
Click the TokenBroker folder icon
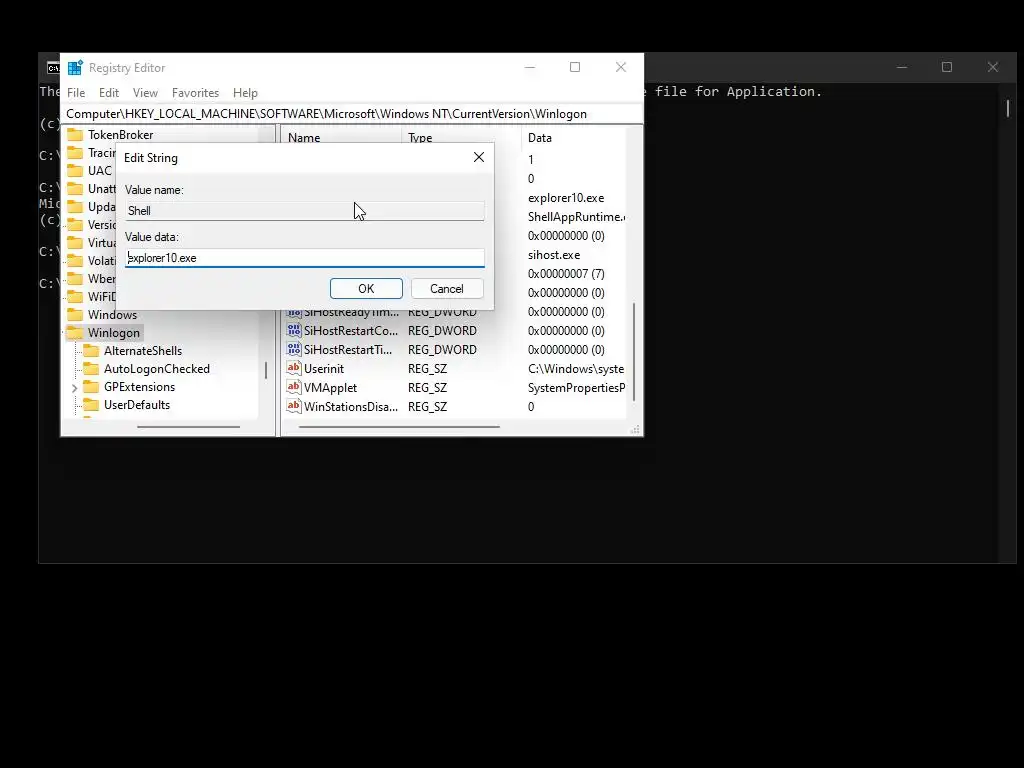click(76, 135)
